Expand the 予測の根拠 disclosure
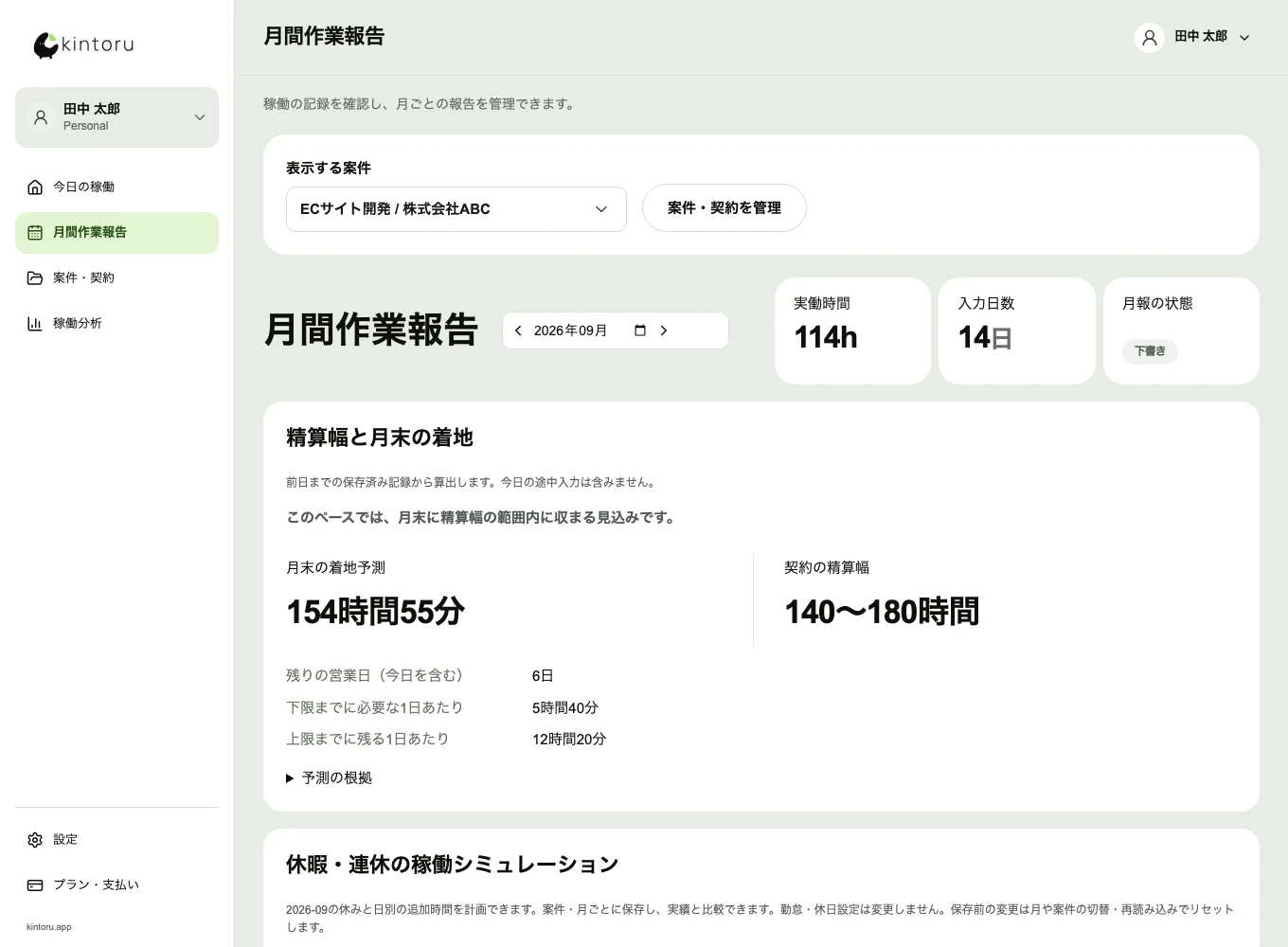Screen dimensions: 1288x947 (330, 777)
